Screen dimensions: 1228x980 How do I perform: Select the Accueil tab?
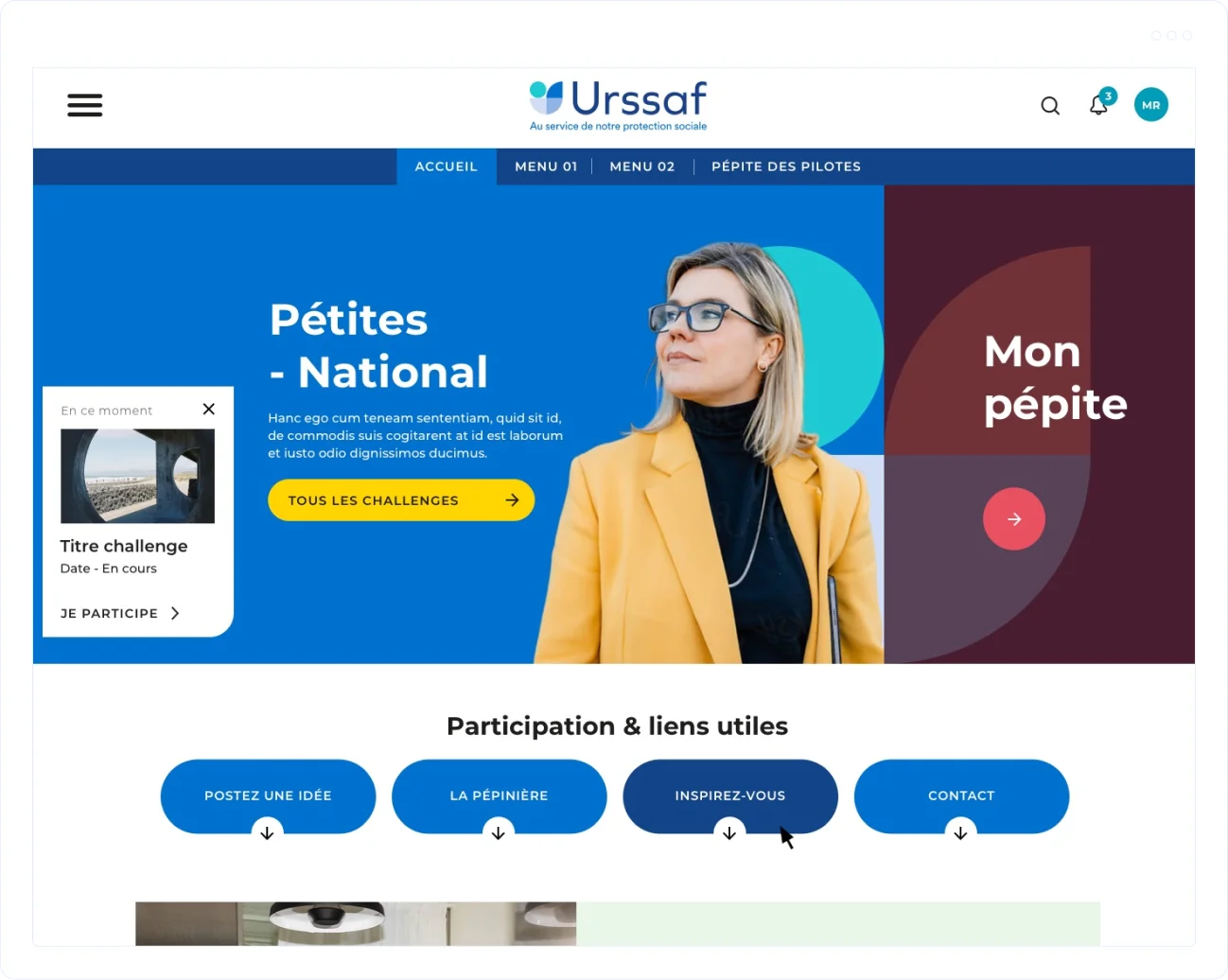(x=447, y=166)
